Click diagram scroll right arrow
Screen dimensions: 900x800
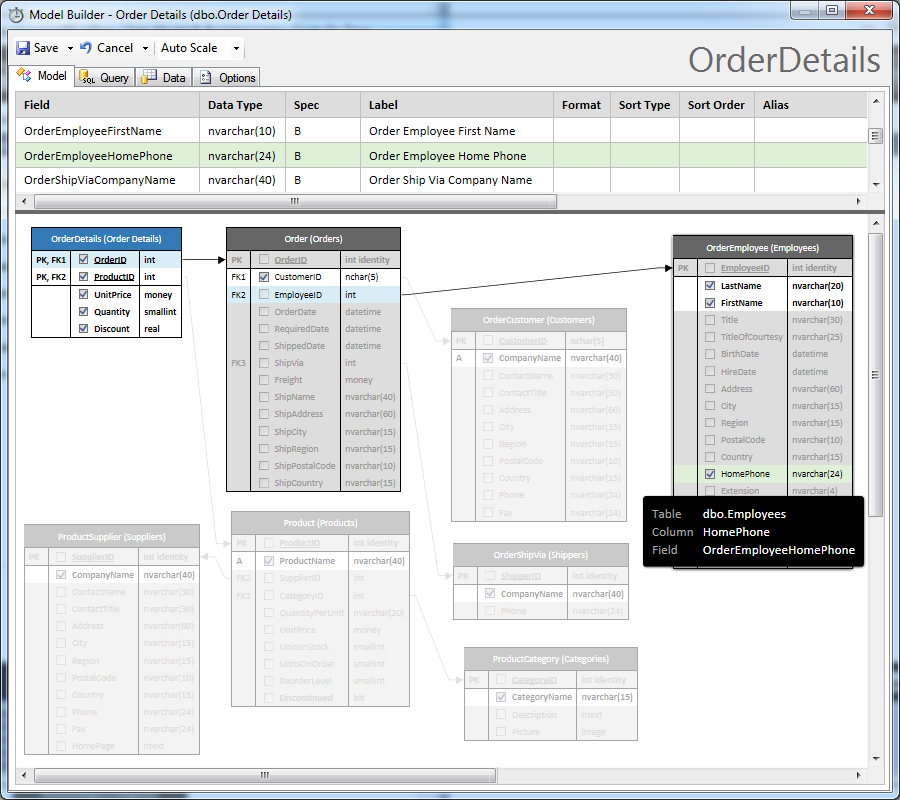click(x=859, y=775)
